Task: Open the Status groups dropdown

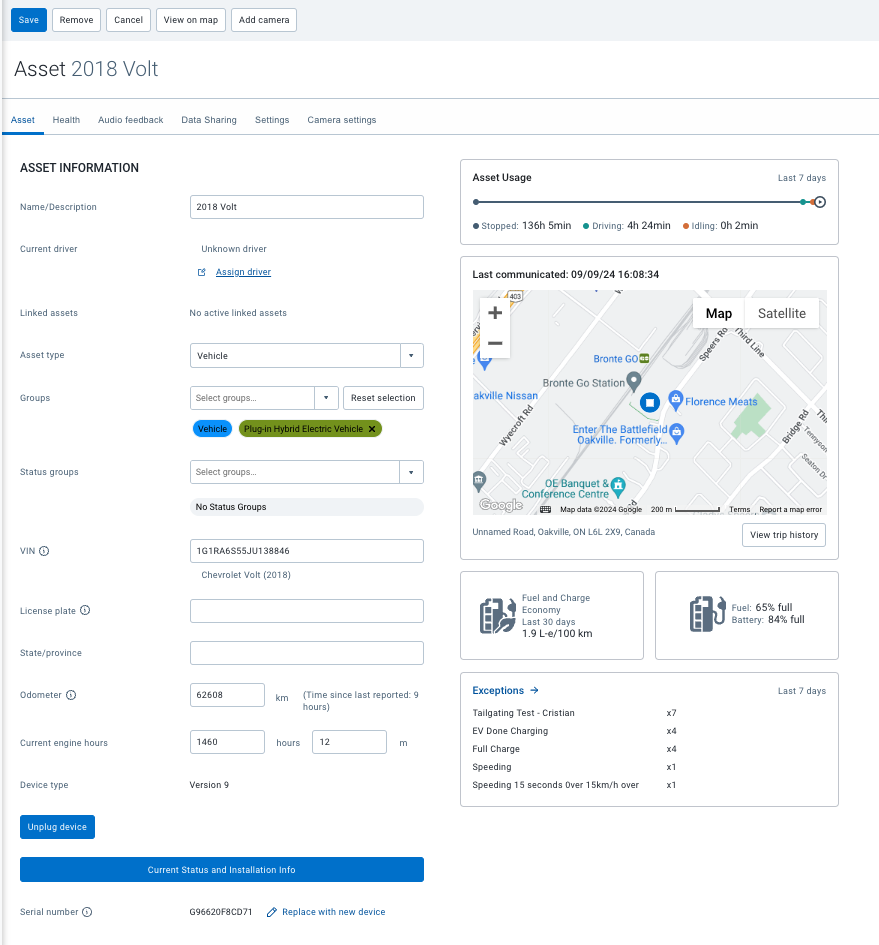Action: click(x=410, y=471)
